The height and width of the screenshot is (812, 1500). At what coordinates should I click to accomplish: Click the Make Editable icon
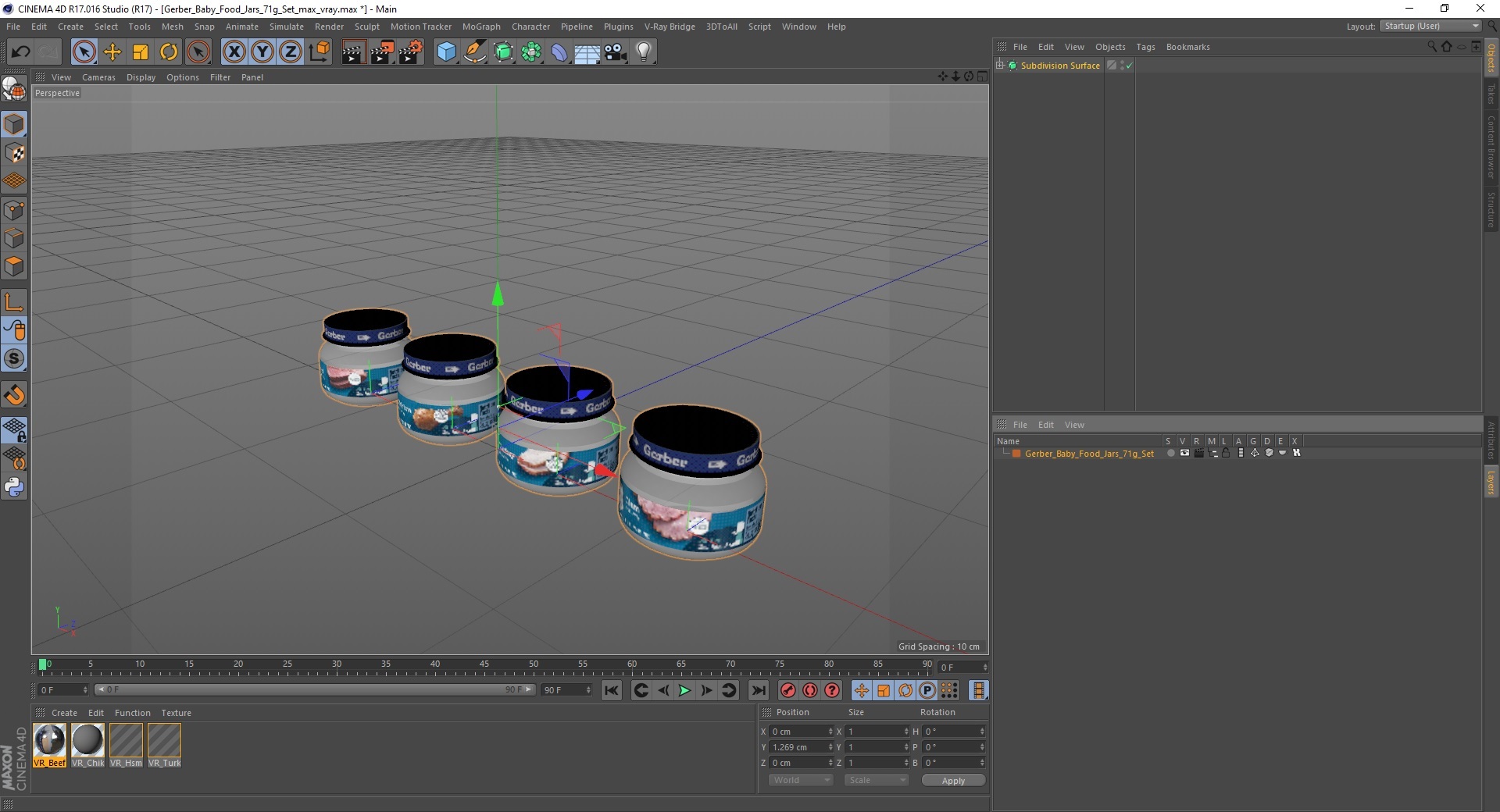click(x=14, y=90)
